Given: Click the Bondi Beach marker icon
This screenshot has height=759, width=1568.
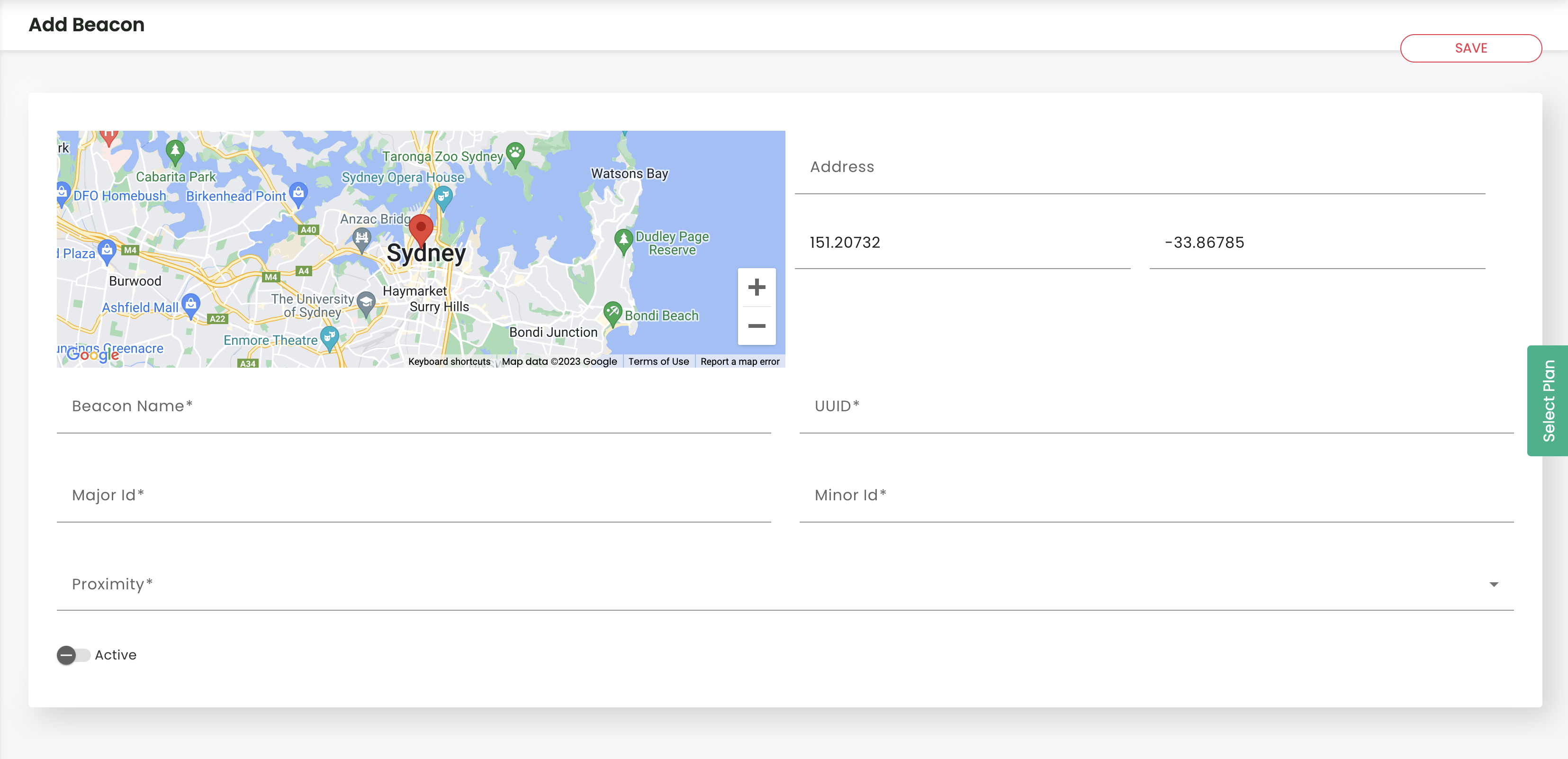Looking at the screenshot, I should coord(613,312).
